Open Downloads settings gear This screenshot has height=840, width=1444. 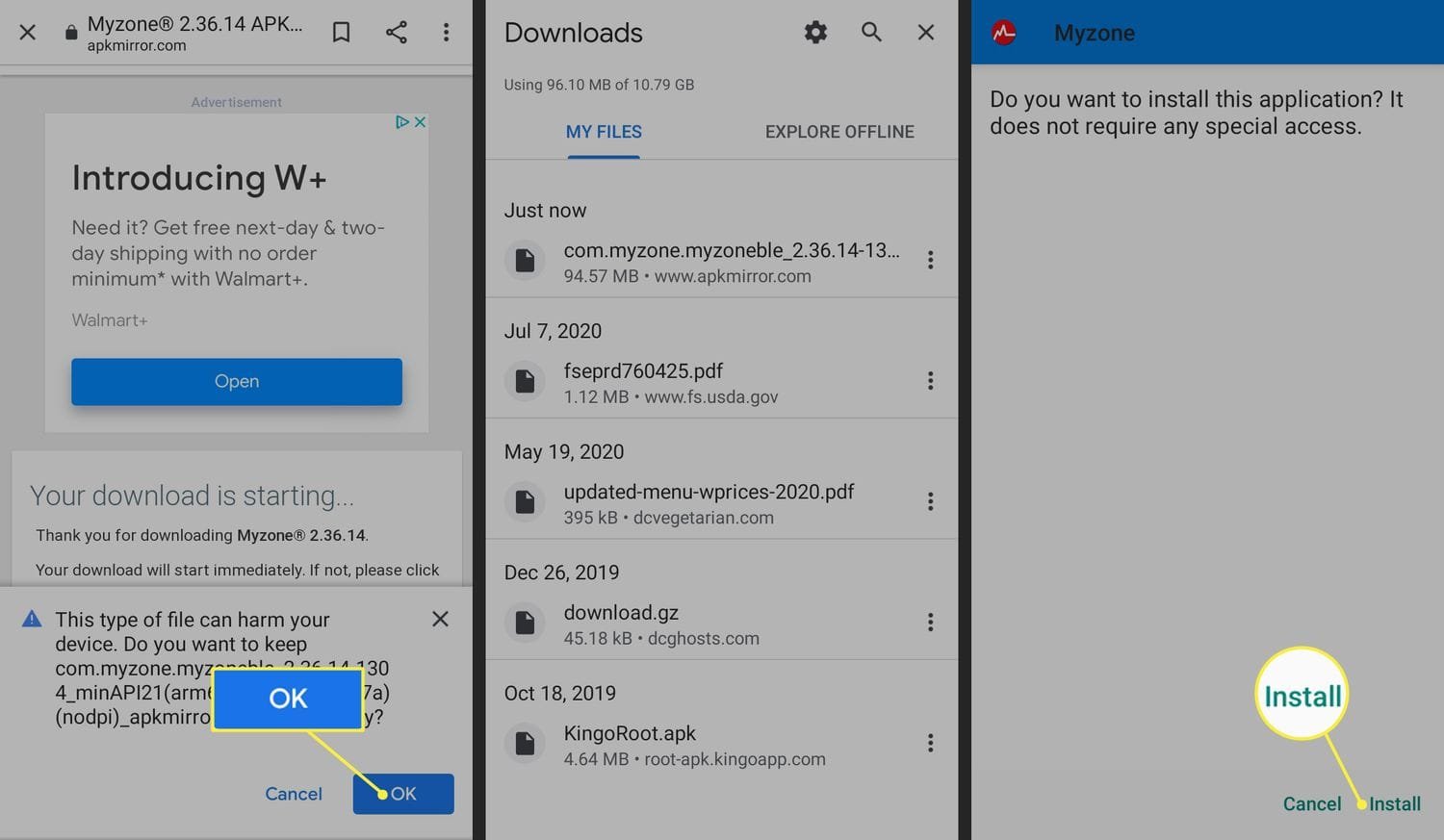815,33
